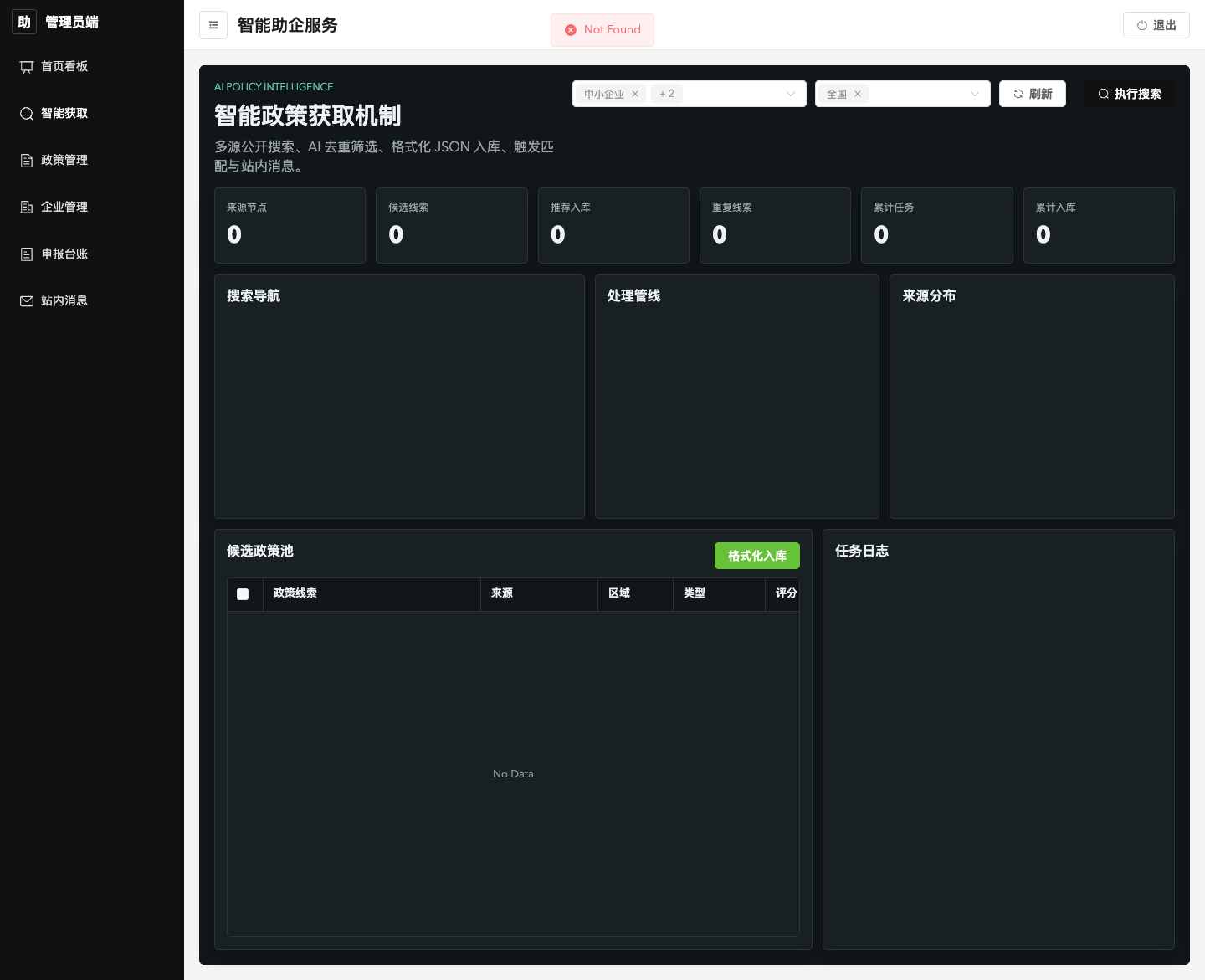
Task: Open 企业管理 menu item
Action: click(x=92, y=208)
